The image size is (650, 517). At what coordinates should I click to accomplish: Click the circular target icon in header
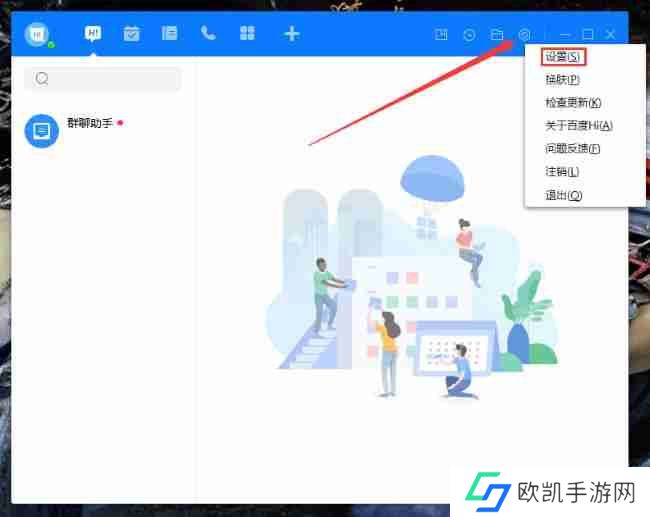[x=469, y=35]
